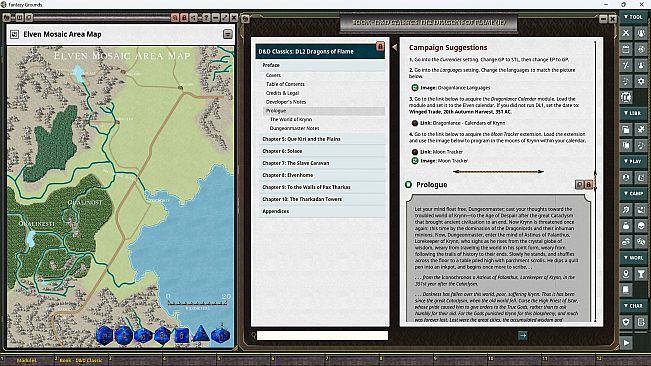Open the character portrait icon under PLAY

[626, 178]
